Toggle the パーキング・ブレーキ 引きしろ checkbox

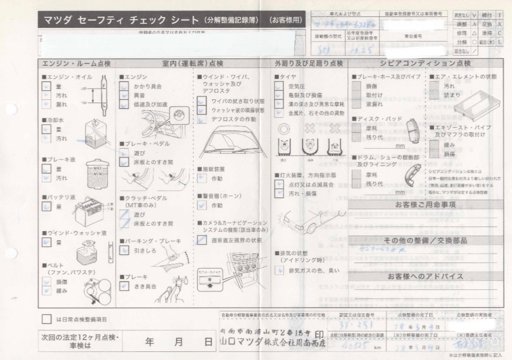point(124,250)
